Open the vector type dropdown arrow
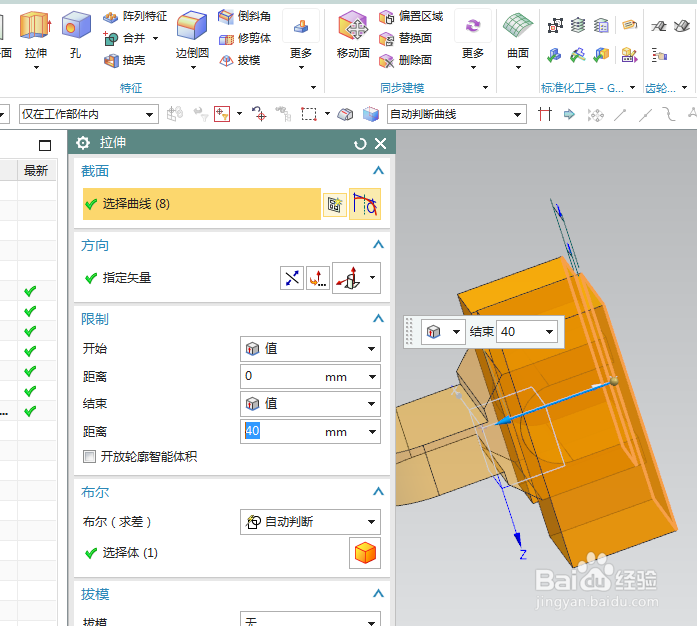697x626 pixels. pyautogui.click(x=373, y=278)
